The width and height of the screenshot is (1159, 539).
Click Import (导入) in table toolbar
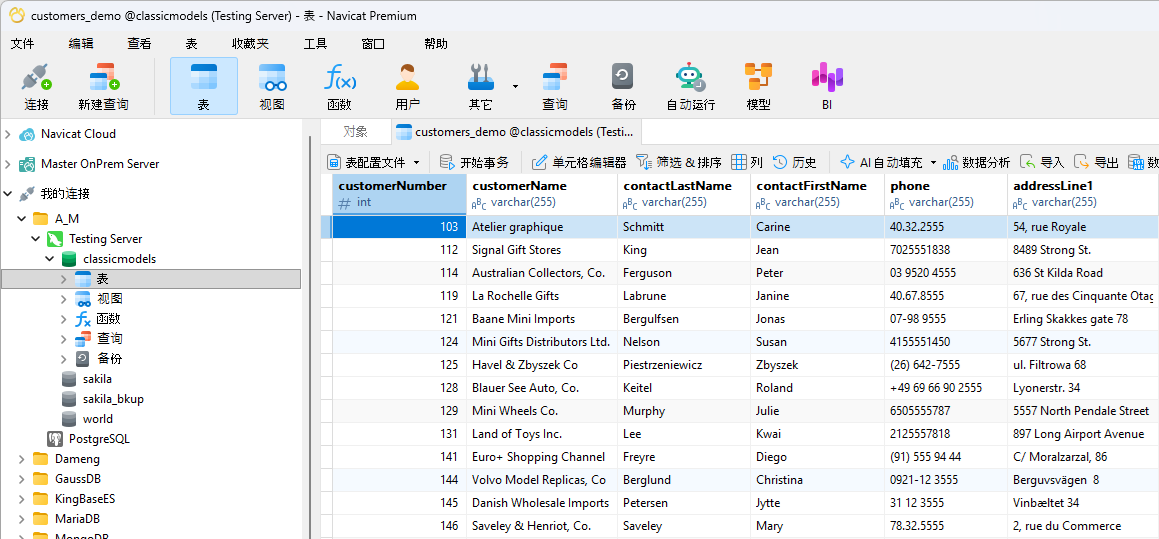(x=1041, y=162)
